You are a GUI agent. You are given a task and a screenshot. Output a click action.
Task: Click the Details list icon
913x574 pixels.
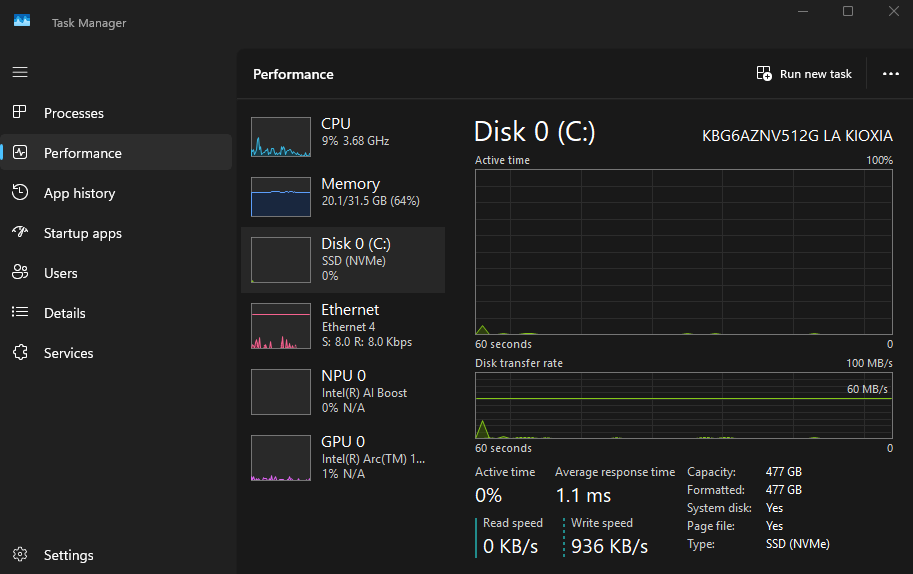click(x=20, y=312)
